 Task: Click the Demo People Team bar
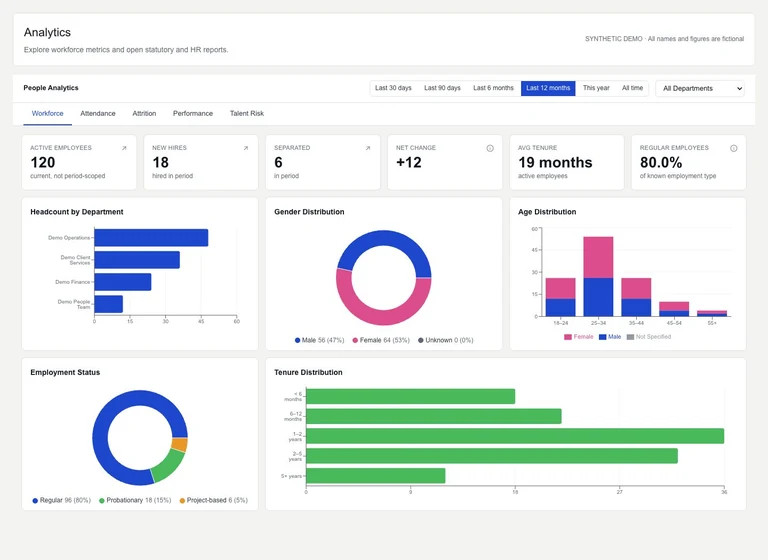109,304
